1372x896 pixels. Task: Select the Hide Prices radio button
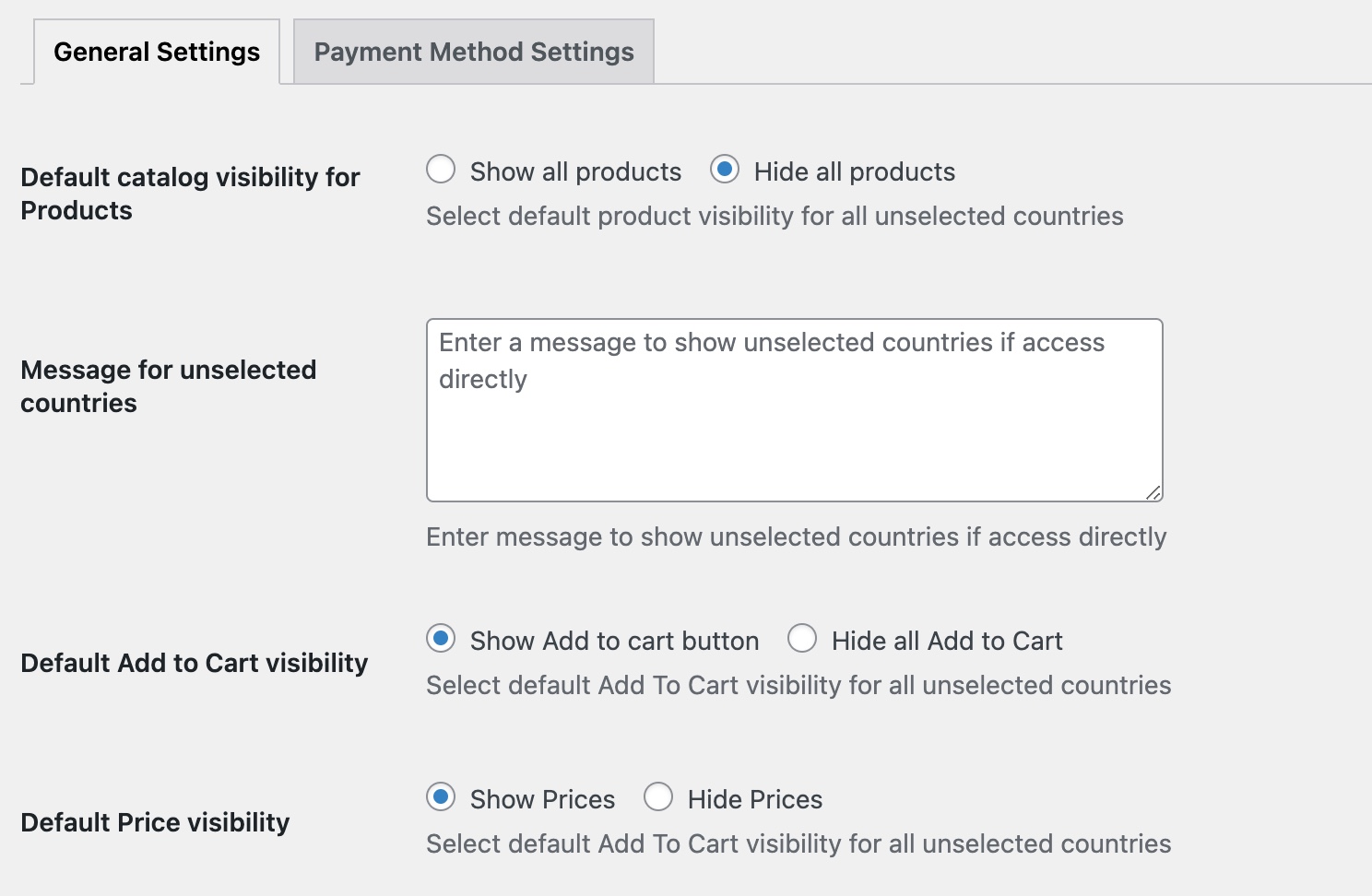pos(658,797)
